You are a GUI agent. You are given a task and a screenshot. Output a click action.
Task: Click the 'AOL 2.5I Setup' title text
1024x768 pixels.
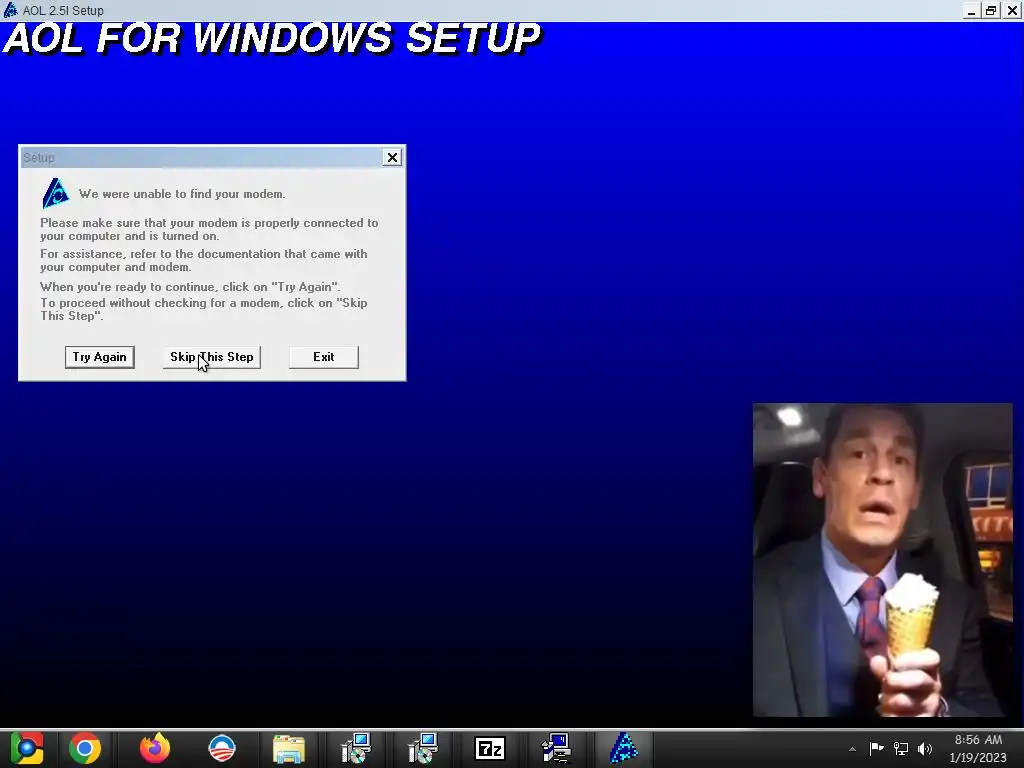point(63,10)
